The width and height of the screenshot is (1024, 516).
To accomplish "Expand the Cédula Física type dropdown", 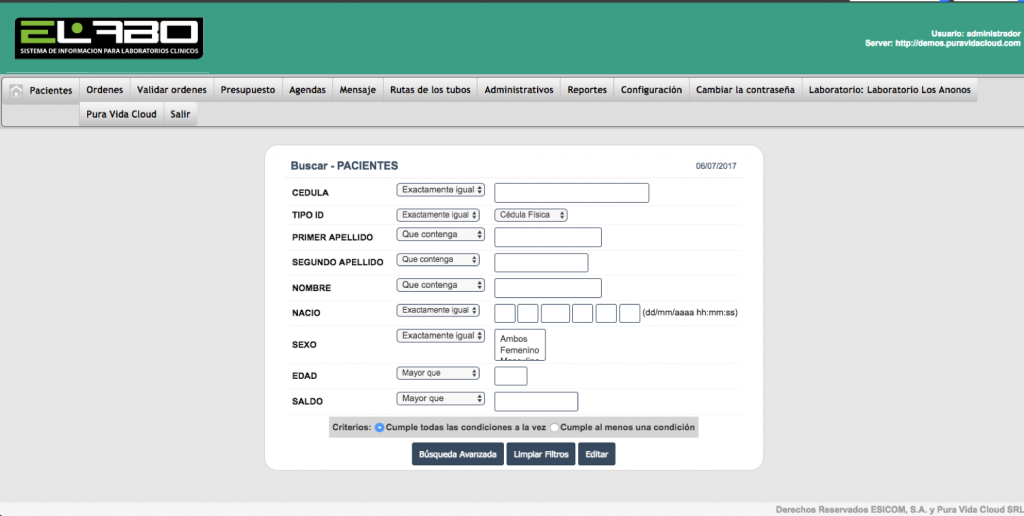I will click(x=530, y=215).
